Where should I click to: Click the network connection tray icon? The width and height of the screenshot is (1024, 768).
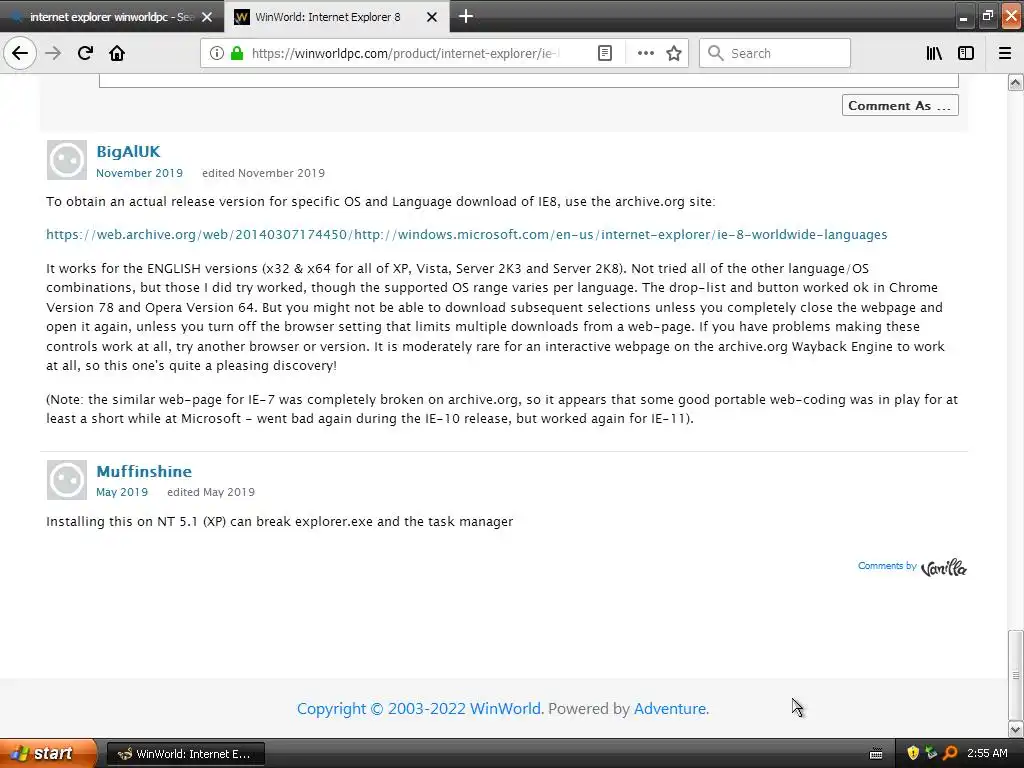931,753
